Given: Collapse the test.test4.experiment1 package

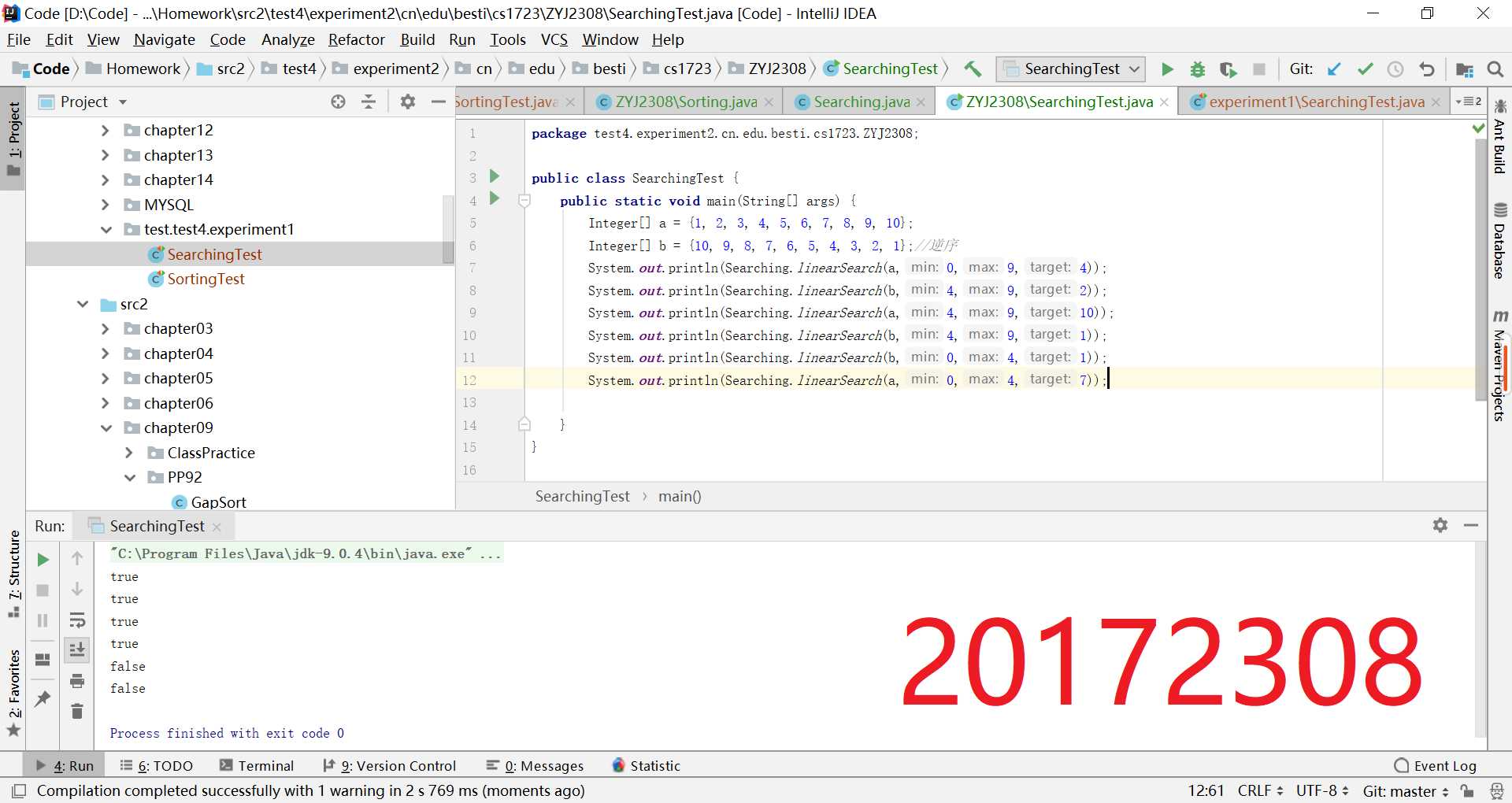Looking at the screenshot, I should [x=106, y=230].
